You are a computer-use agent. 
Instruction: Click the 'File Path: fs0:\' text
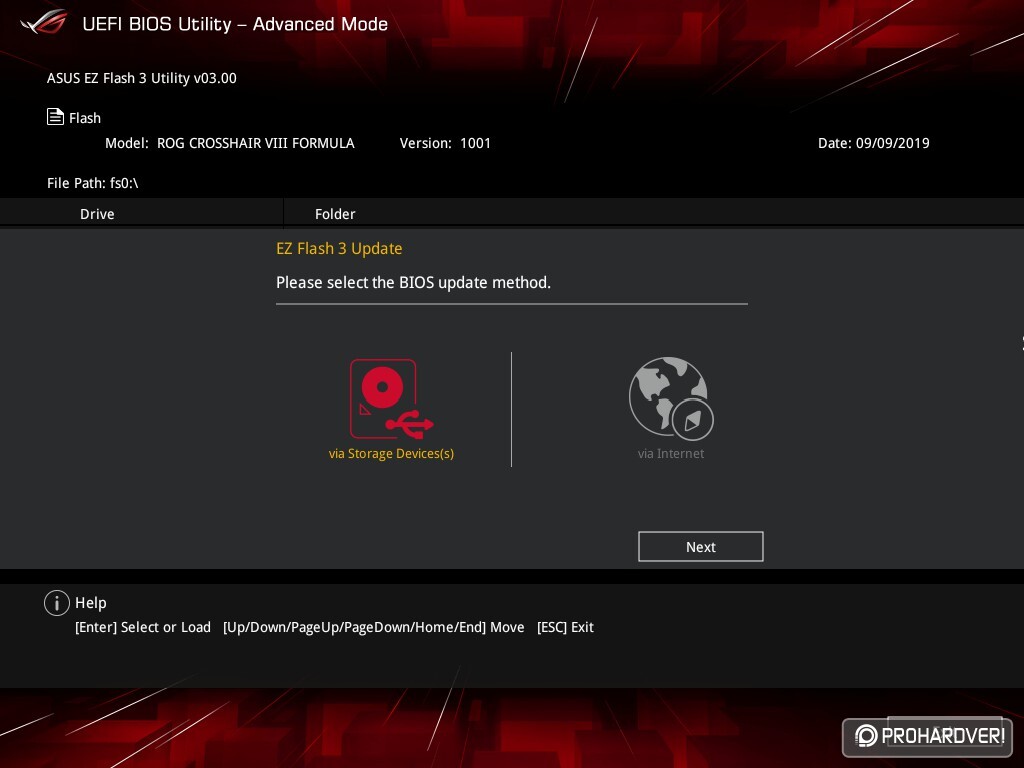pyautogui.click(x=93, y=183)
